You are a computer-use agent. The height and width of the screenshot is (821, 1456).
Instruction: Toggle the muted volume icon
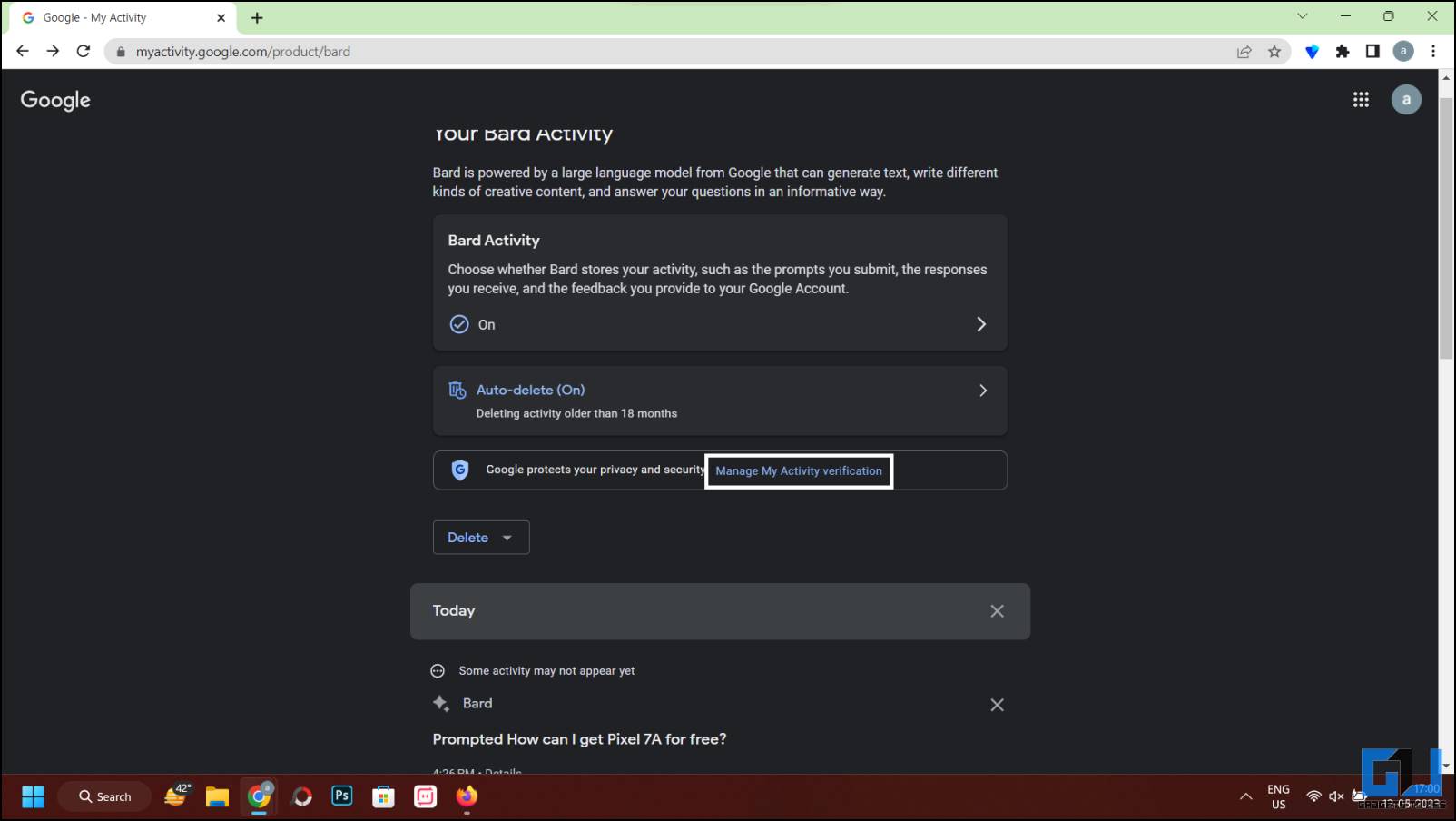point(1336,796)
